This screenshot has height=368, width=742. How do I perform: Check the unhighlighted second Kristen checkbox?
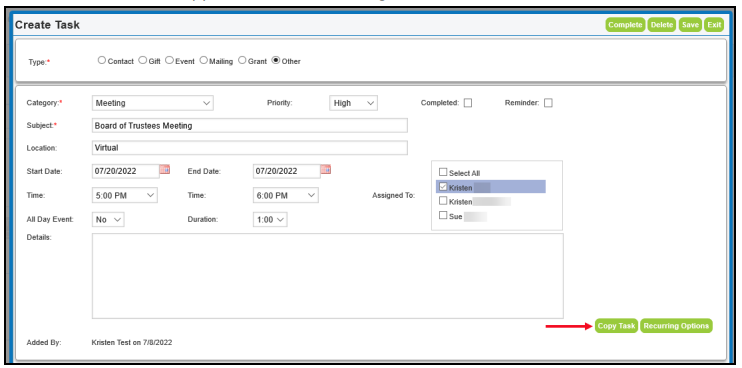tap(443, 201)
